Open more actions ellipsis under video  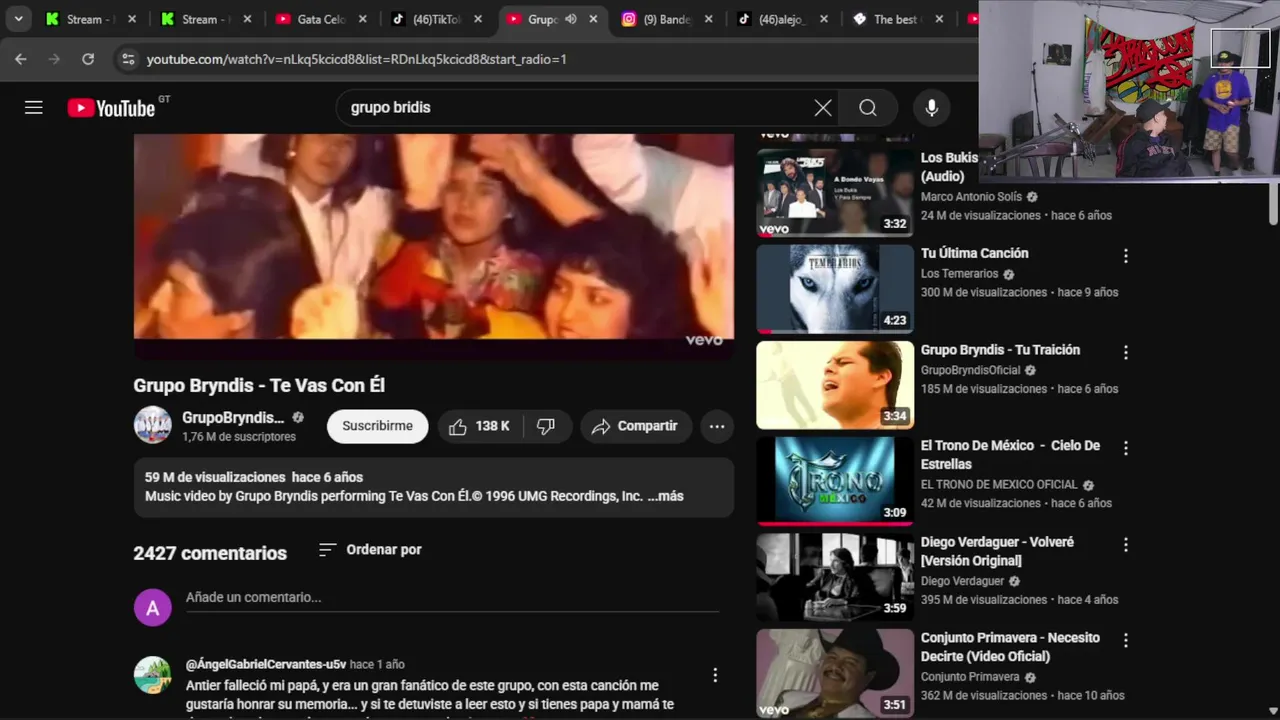[x=717, y=426]
